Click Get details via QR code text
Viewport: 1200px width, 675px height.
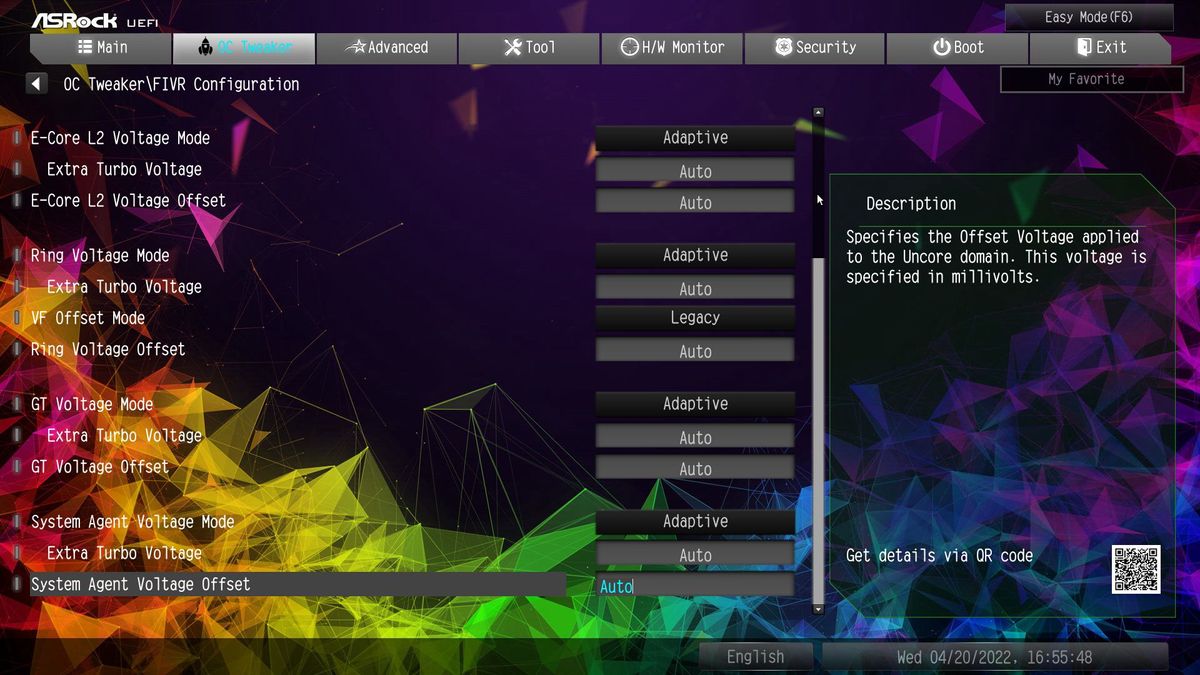click(x=939, y=556)
